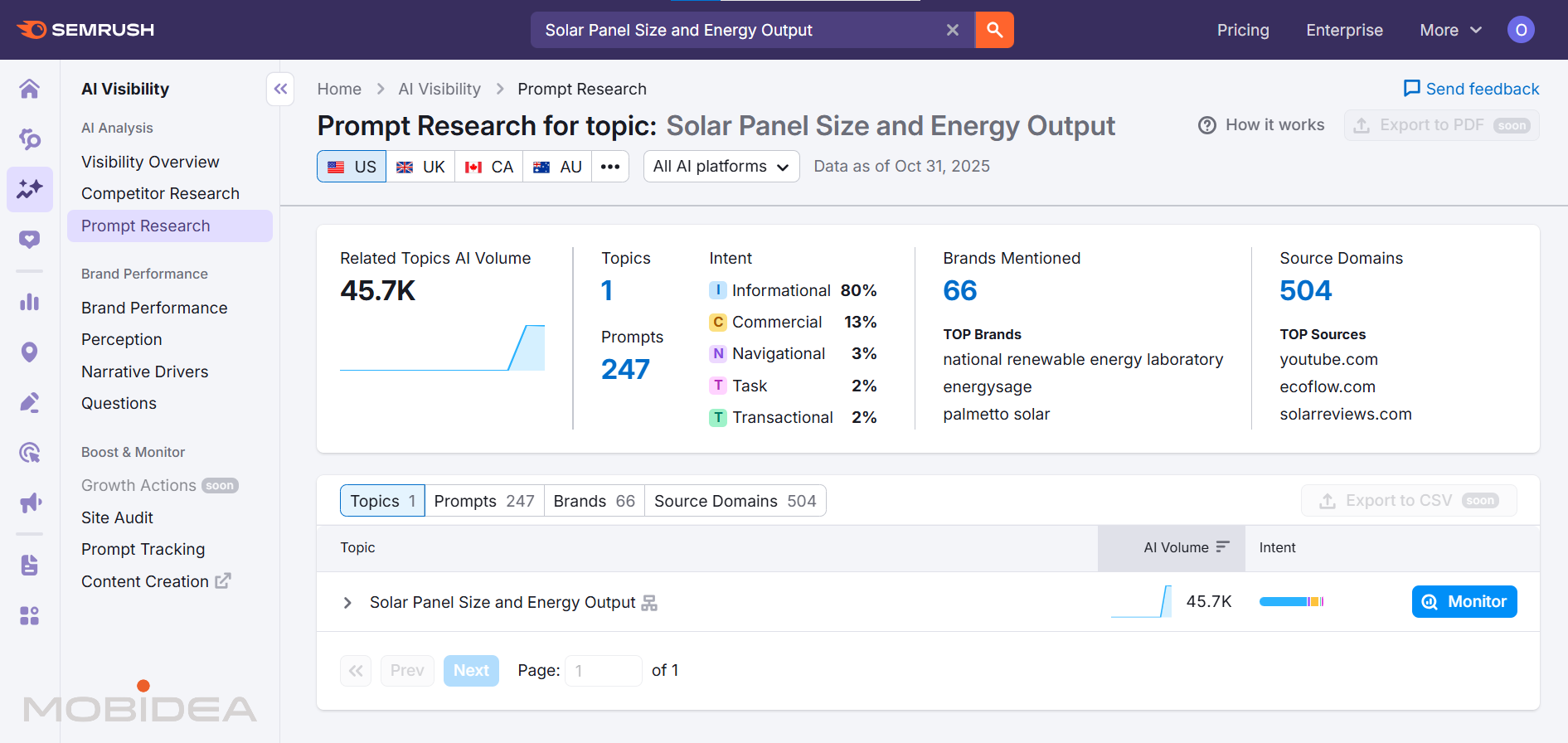Click the topic cluster icon beside topic name

click(x=649, y=603)
